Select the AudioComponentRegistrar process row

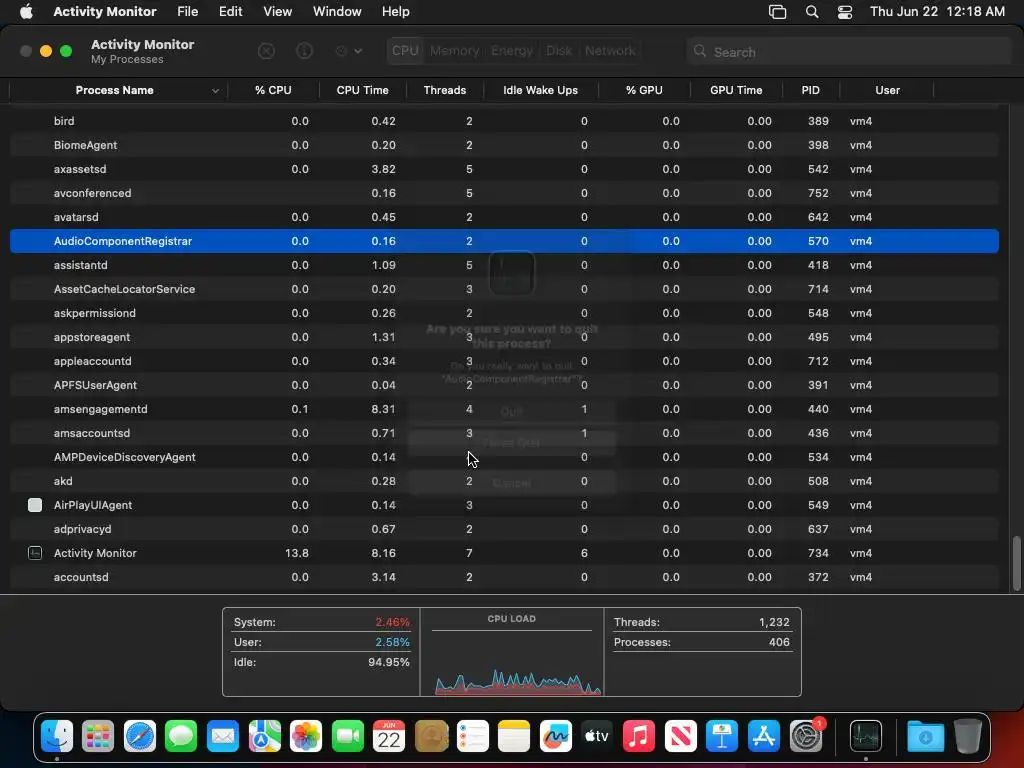[x=504, y=241]
